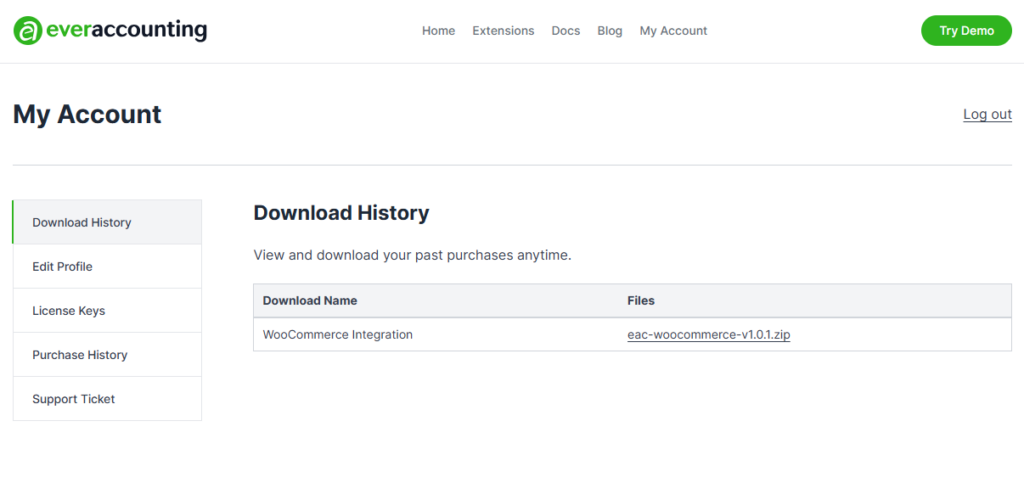Select the Download History sidebar tab

click(x=107, y=222)
